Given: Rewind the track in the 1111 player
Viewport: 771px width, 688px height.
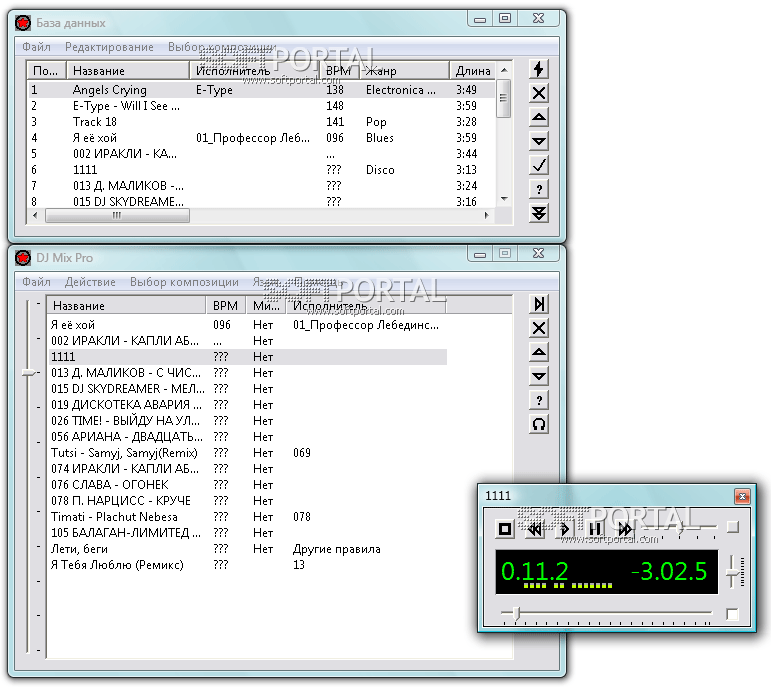Looking at the screenshot, I should (x=535, y=529).
